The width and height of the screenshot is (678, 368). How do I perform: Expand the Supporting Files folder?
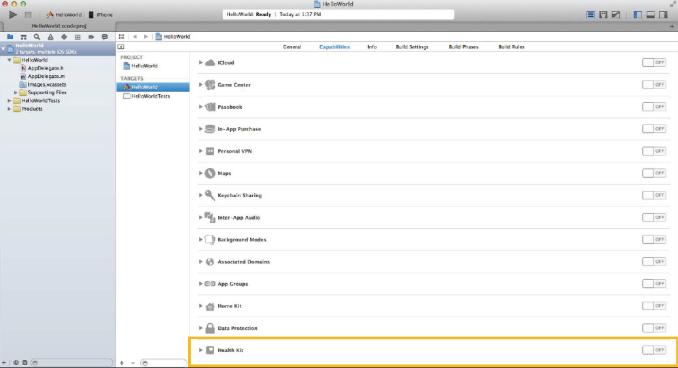click(16, 93)
